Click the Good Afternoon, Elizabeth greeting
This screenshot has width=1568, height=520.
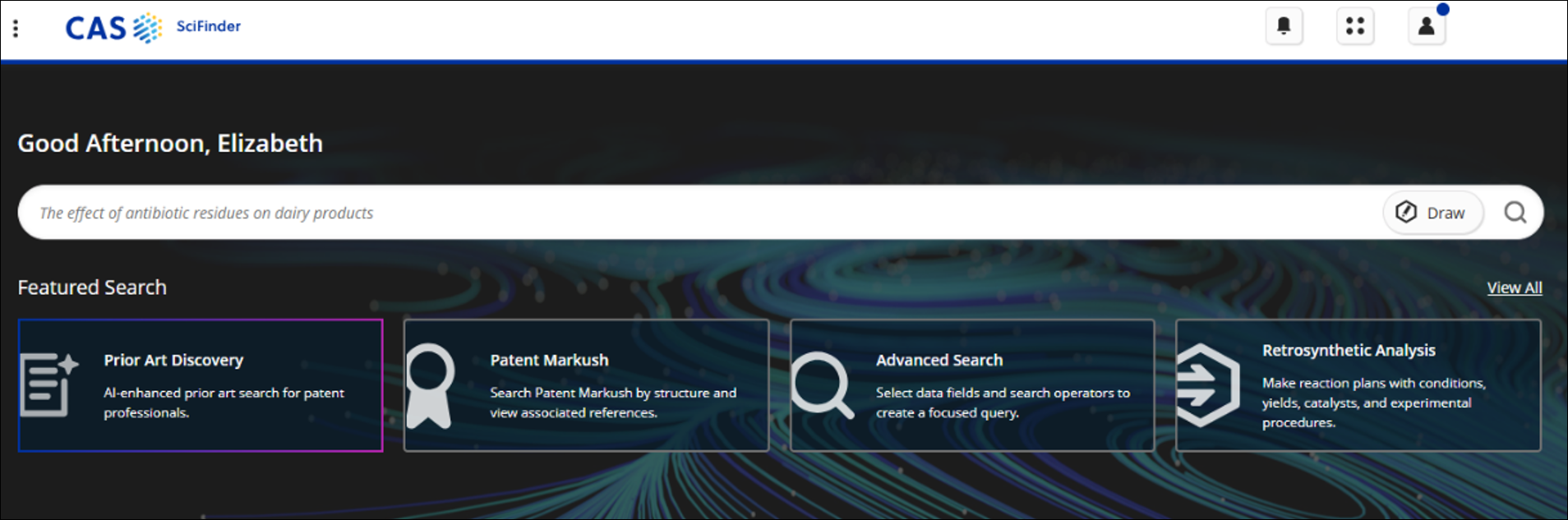pos(170,143)
